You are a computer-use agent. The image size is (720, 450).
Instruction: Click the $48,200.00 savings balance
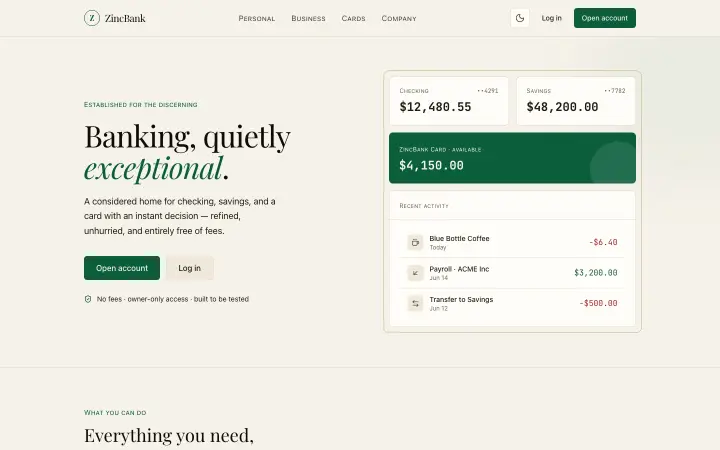[562, 107]
